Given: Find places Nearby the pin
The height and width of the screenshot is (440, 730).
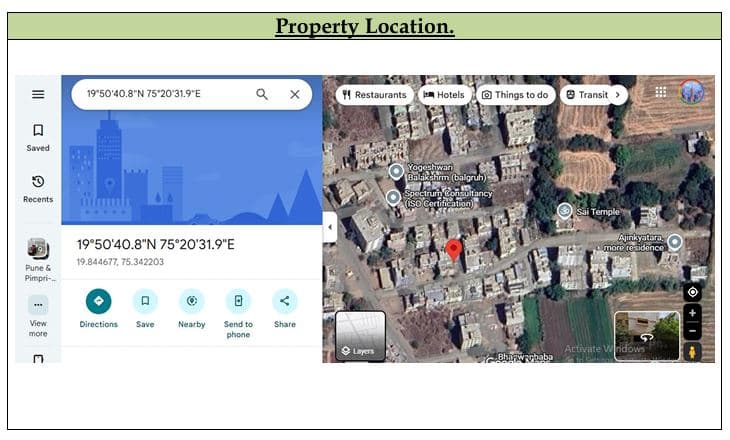Looking at the screenshot, I should (x=192, y=309).
